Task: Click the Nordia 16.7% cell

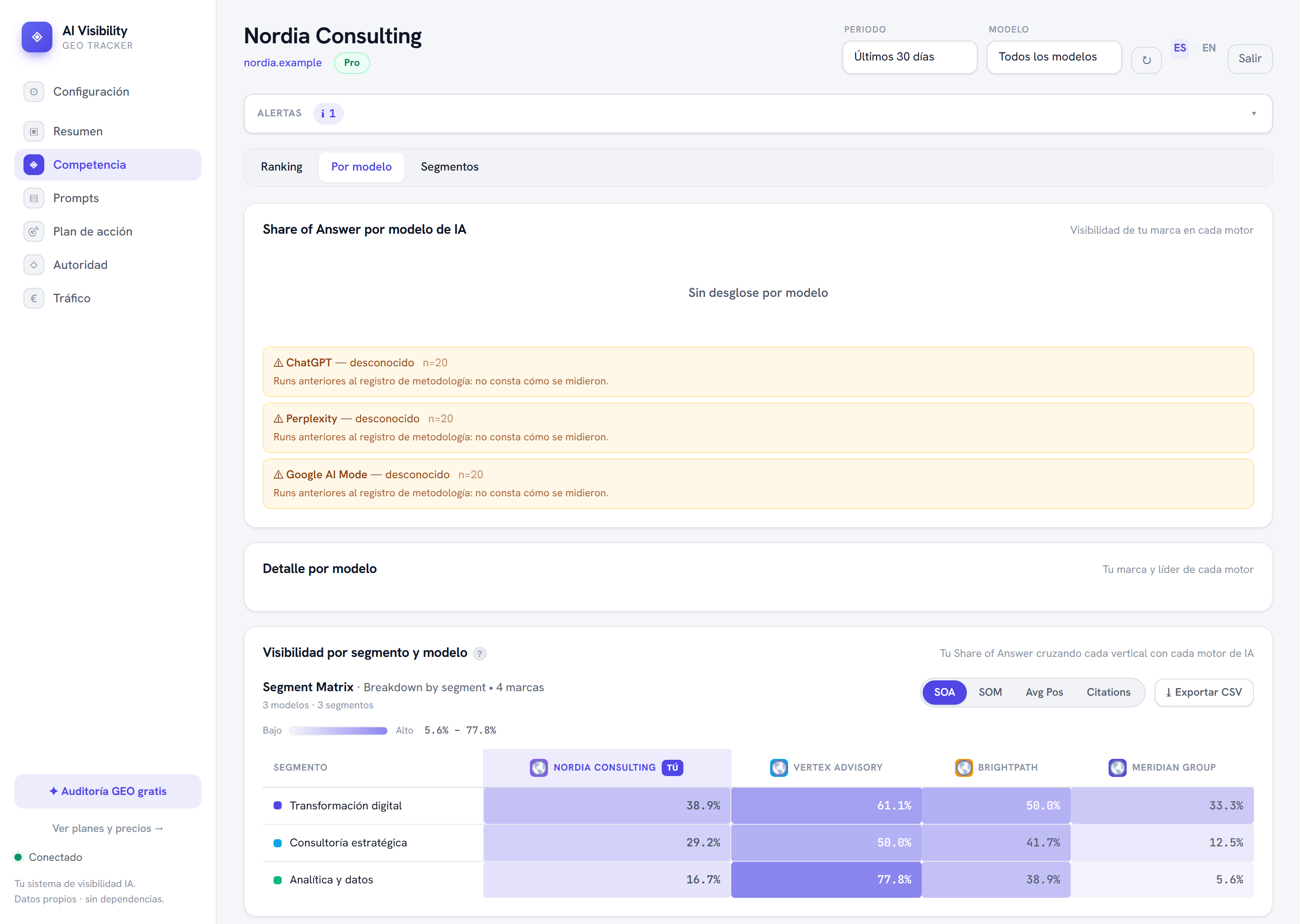Action: (x=607, y=880)
